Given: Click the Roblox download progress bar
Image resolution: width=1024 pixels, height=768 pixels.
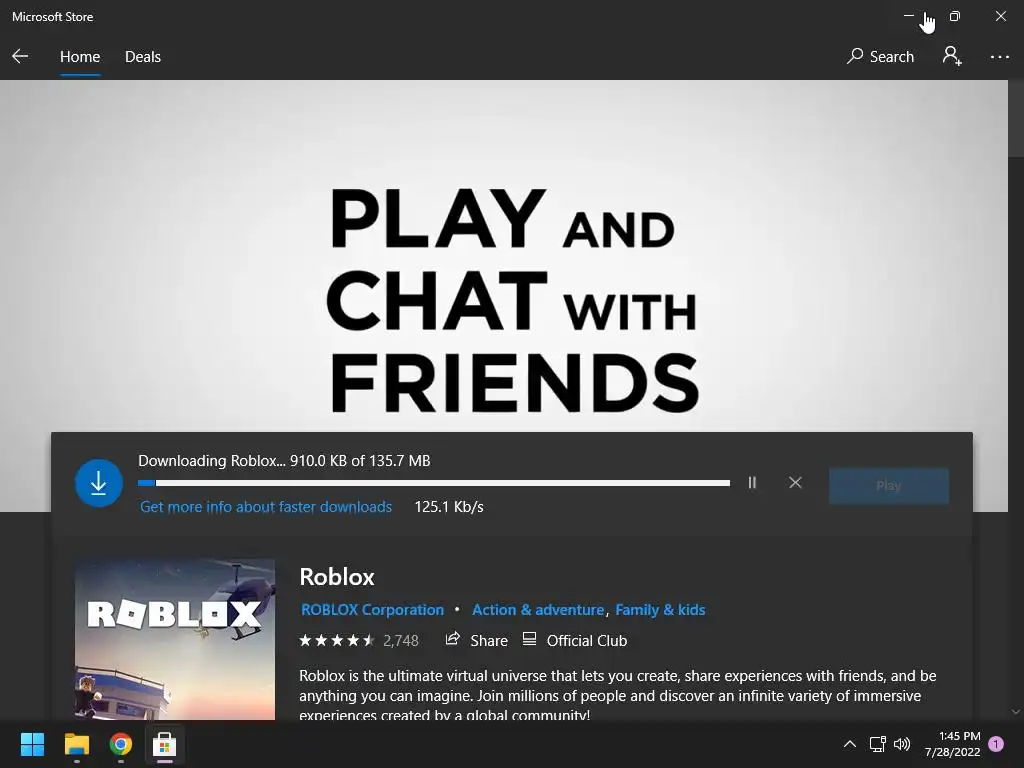Looking at the screenshot, I should point(434,483).
